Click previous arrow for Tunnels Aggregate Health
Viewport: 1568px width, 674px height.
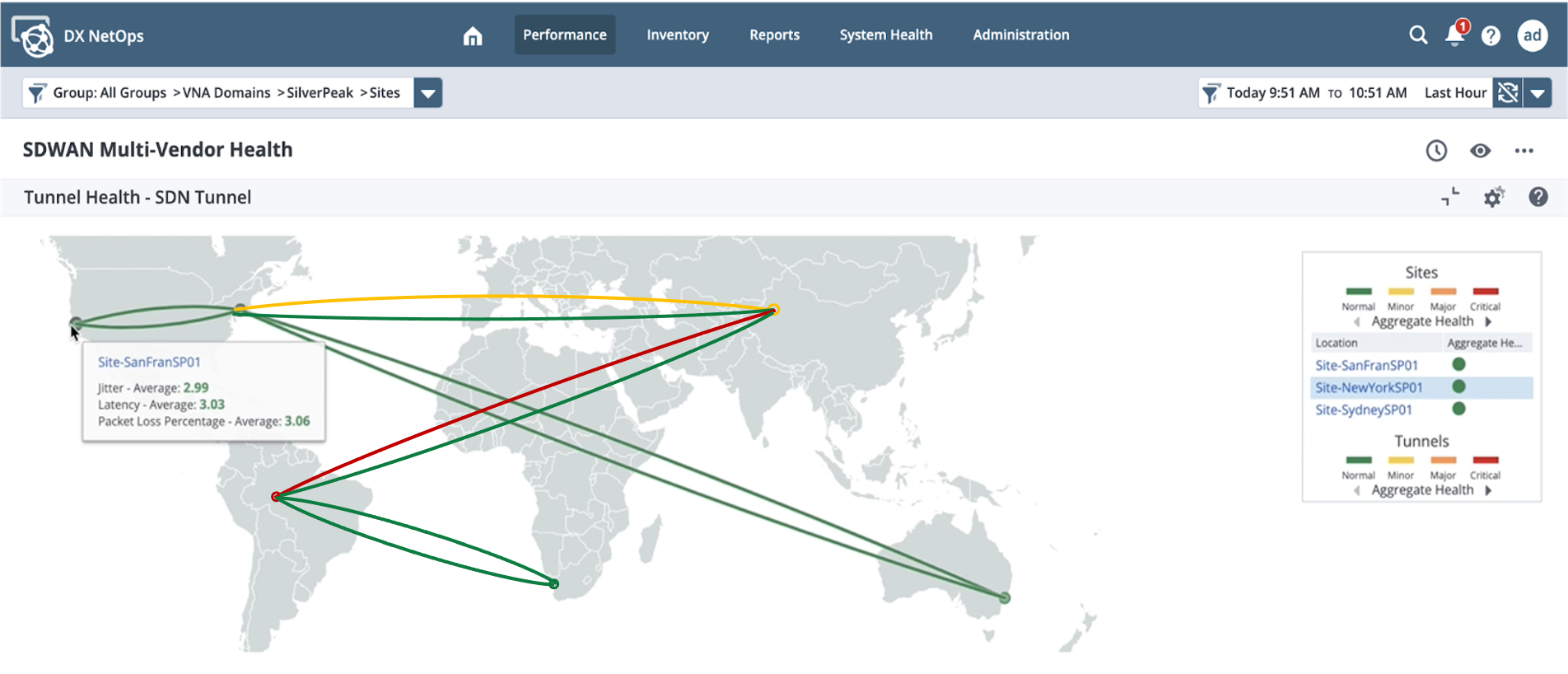pos(1356,490)
